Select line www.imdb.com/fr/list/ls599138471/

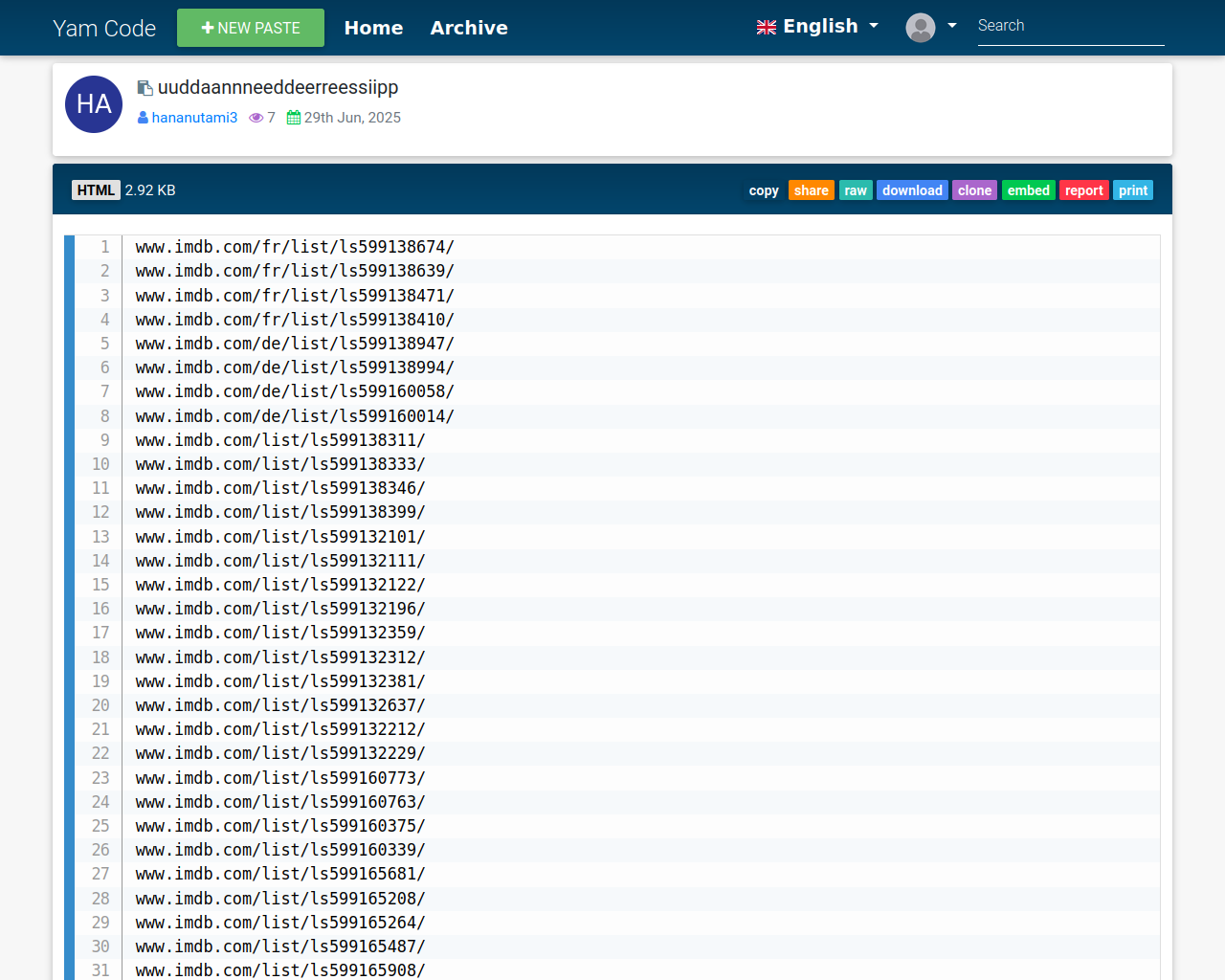click(295, 296)
